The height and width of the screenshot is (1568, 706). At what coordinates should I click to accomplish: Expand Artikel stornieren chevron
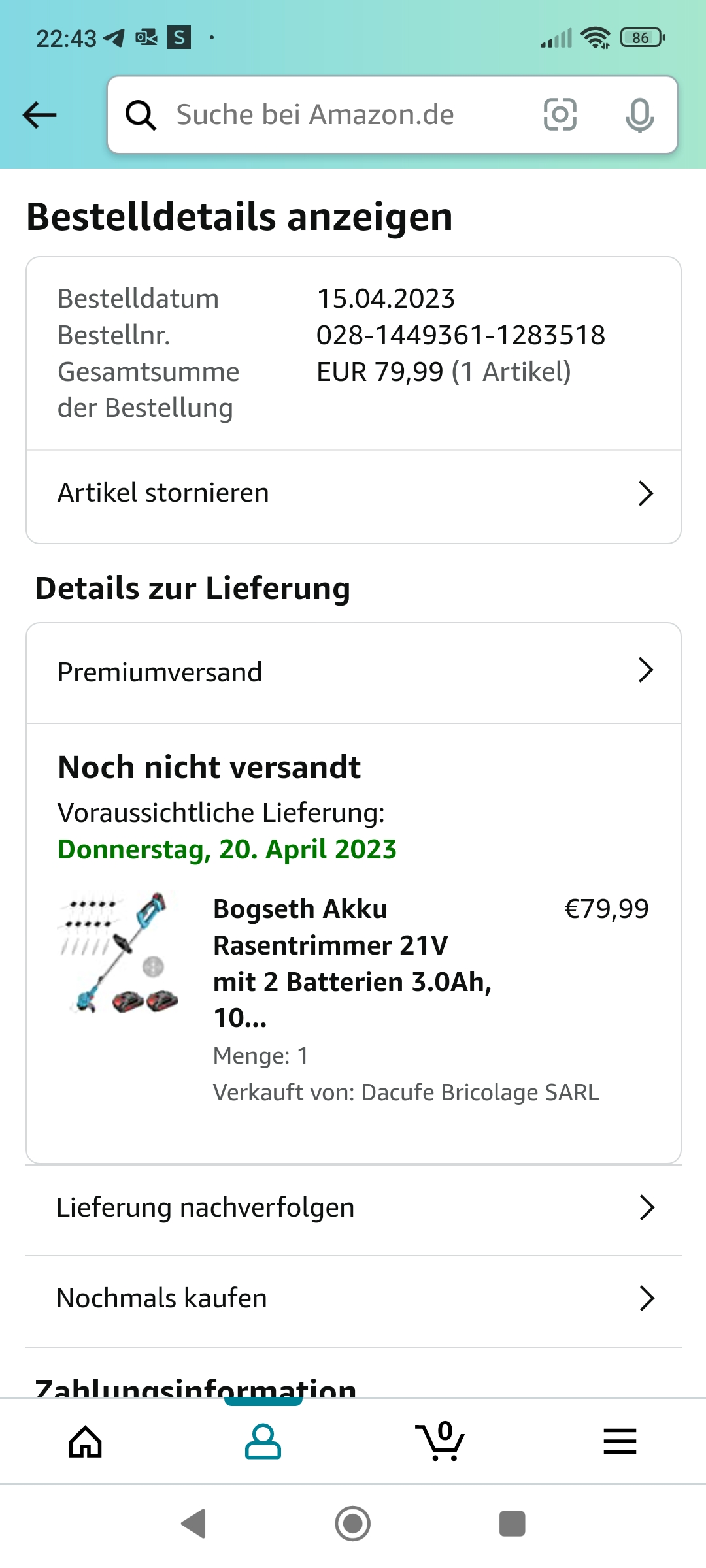pos(645,494)
